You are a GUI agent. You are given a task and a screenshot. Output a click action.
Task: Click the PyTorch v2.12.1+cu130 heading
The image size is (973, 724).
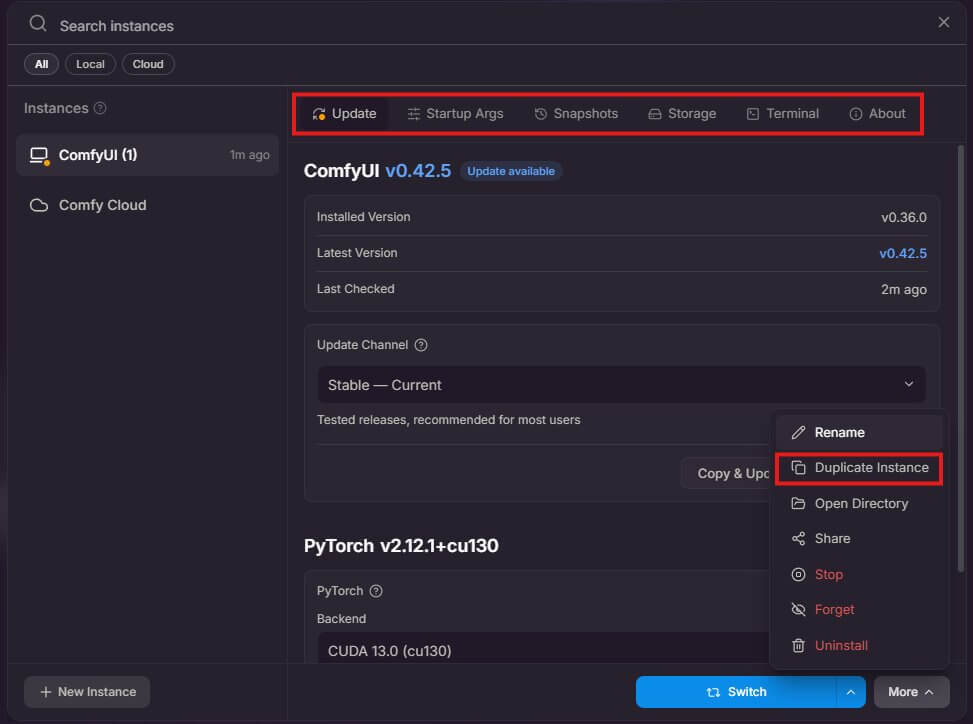(x=401, y=546)
